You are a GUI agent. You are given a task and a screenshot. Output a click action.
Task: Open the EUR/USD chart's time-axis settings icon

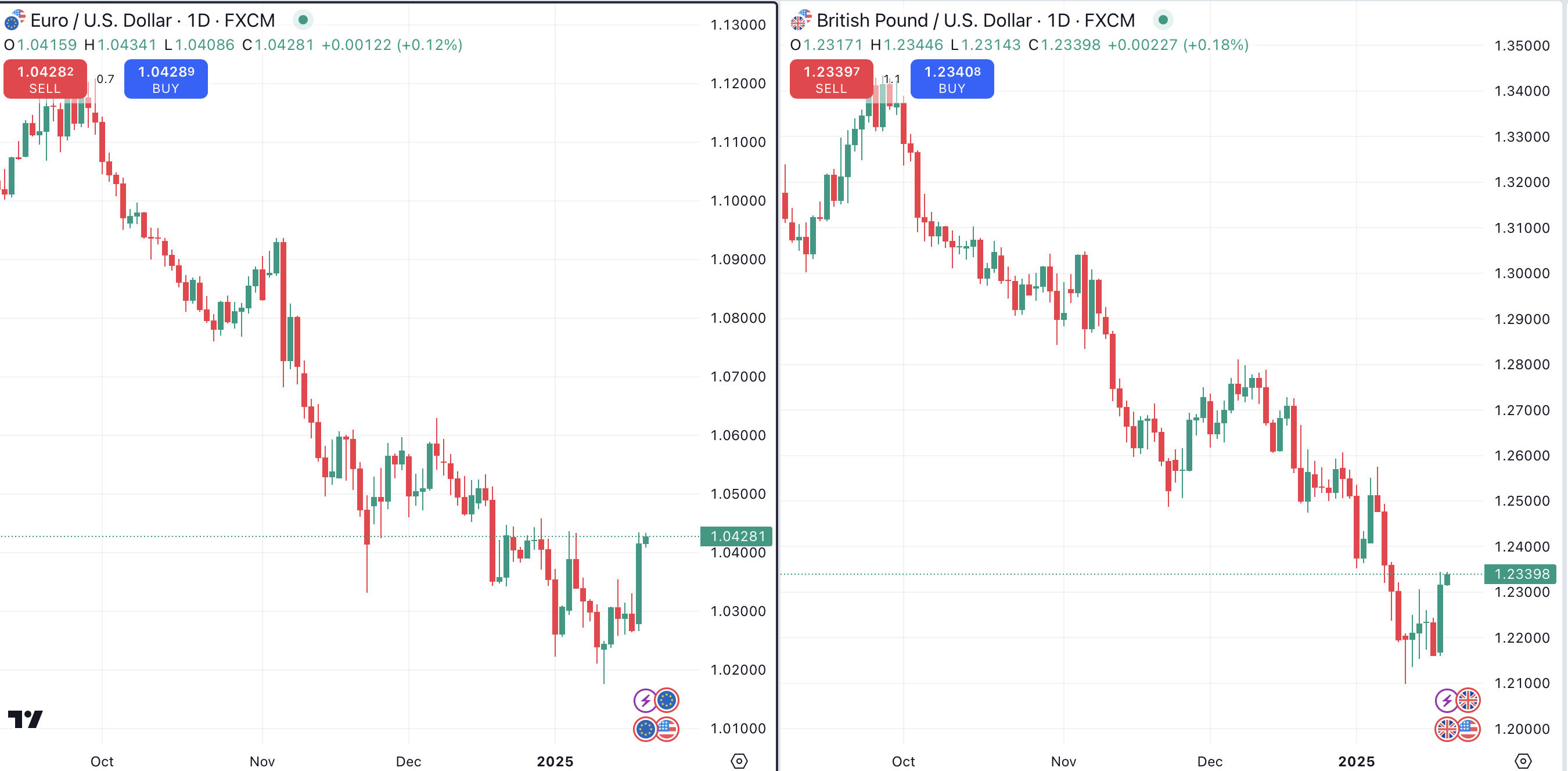tap(739, 761)
